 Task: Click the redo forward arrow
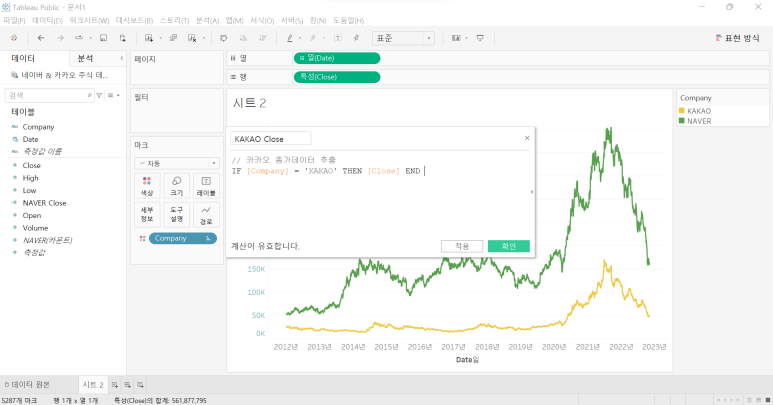[x=60, y=38]
